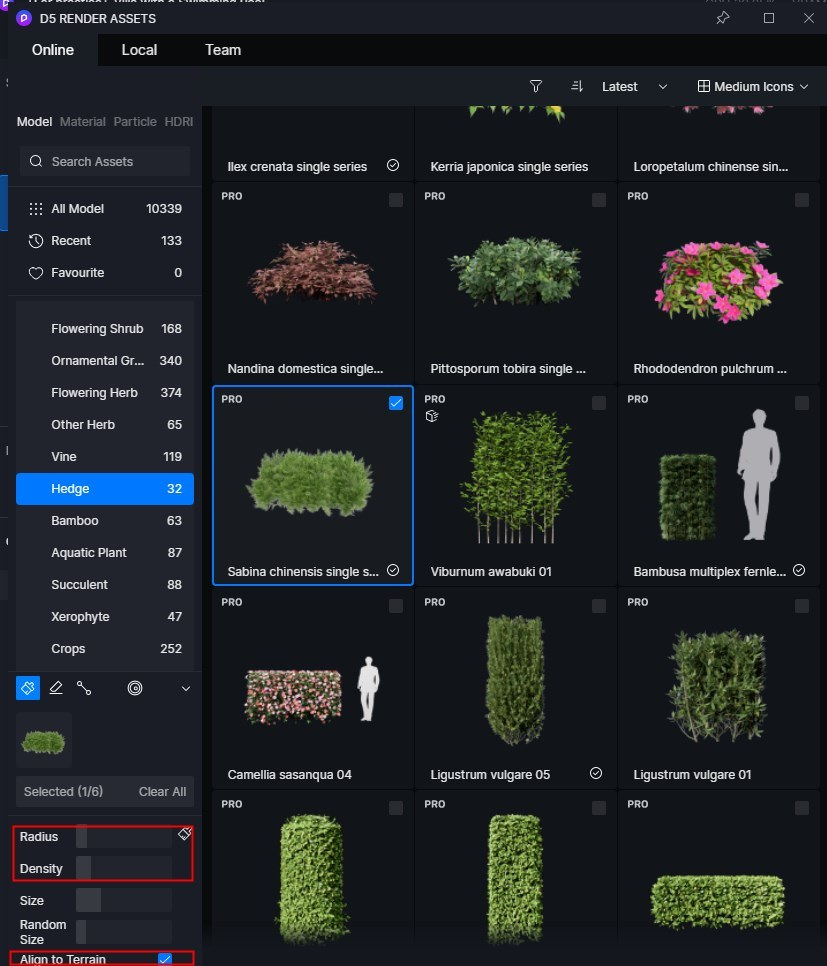
Task: Select the Hedge category row
Action: pyautogui.click(x=105, y=489)
